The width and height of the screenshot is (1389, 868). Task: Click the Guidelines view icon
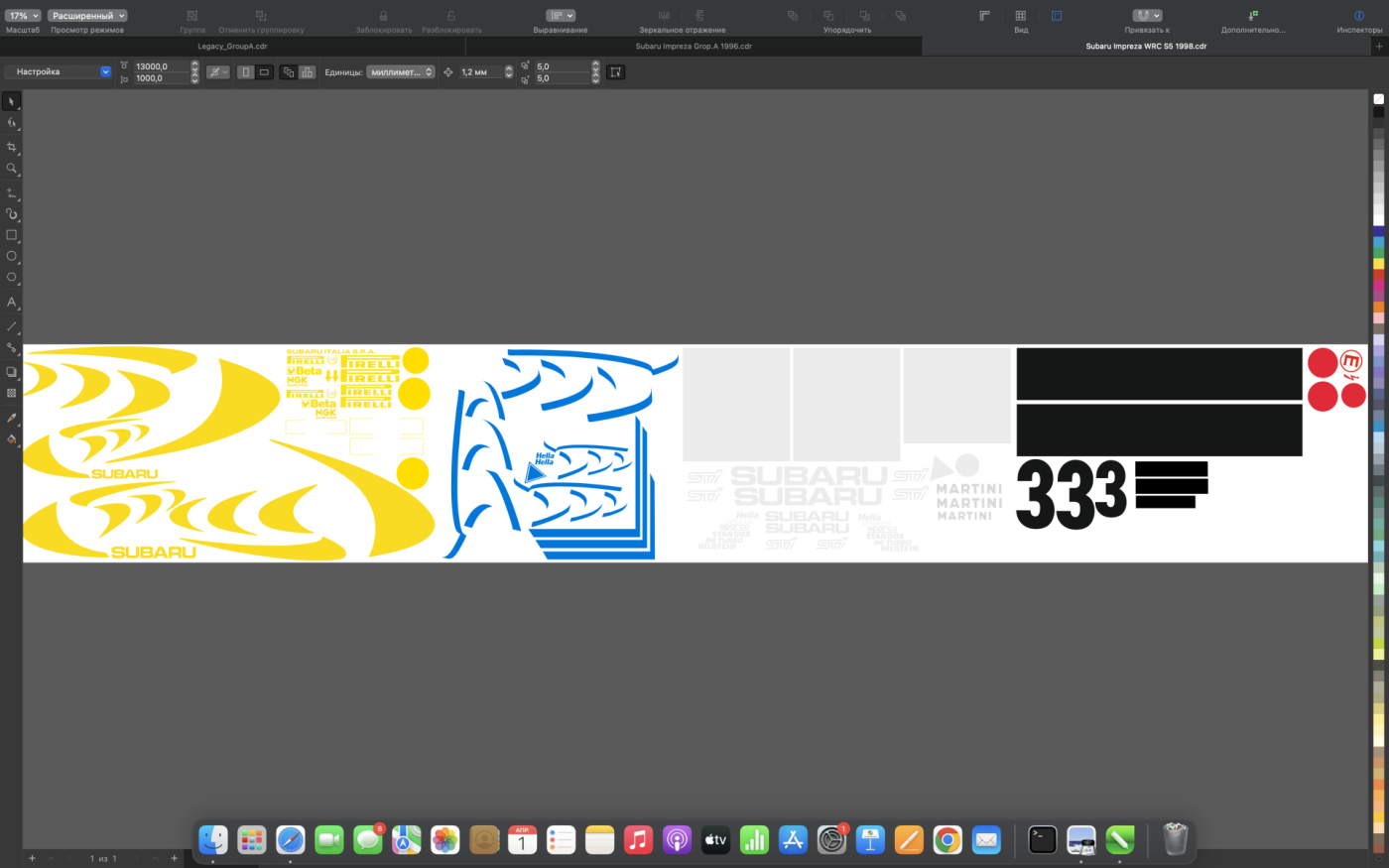point(1057,16)
